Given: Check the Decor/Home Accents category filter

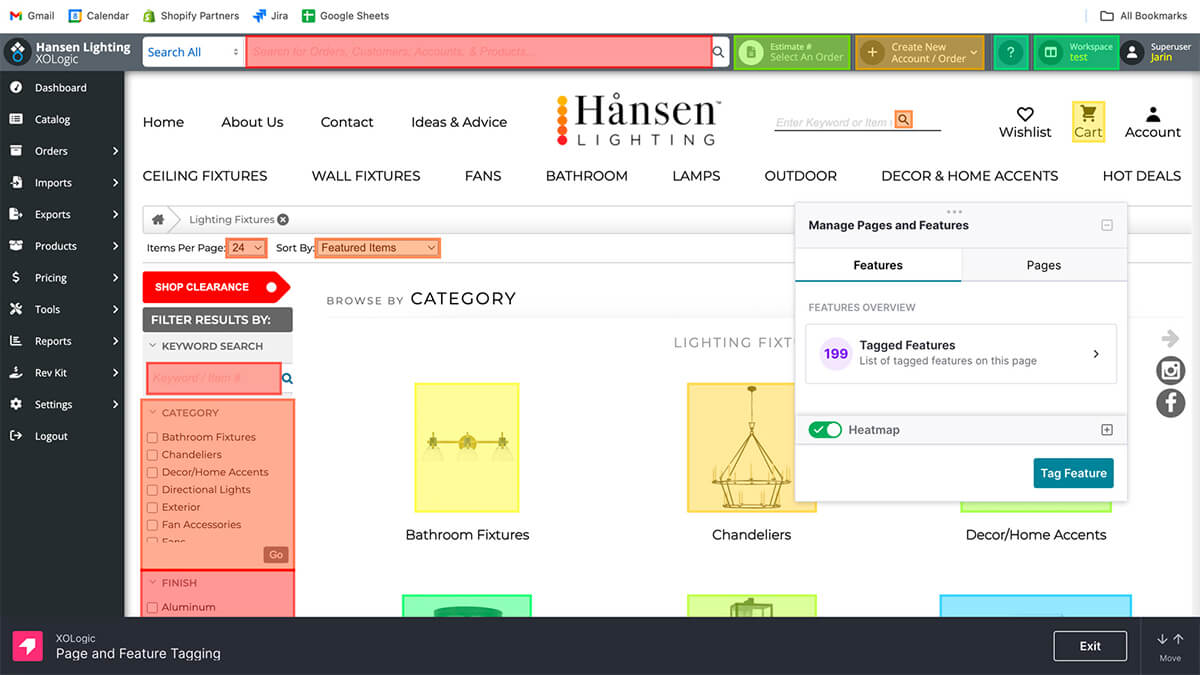Looking at the screenshot, I should point(152,472).
